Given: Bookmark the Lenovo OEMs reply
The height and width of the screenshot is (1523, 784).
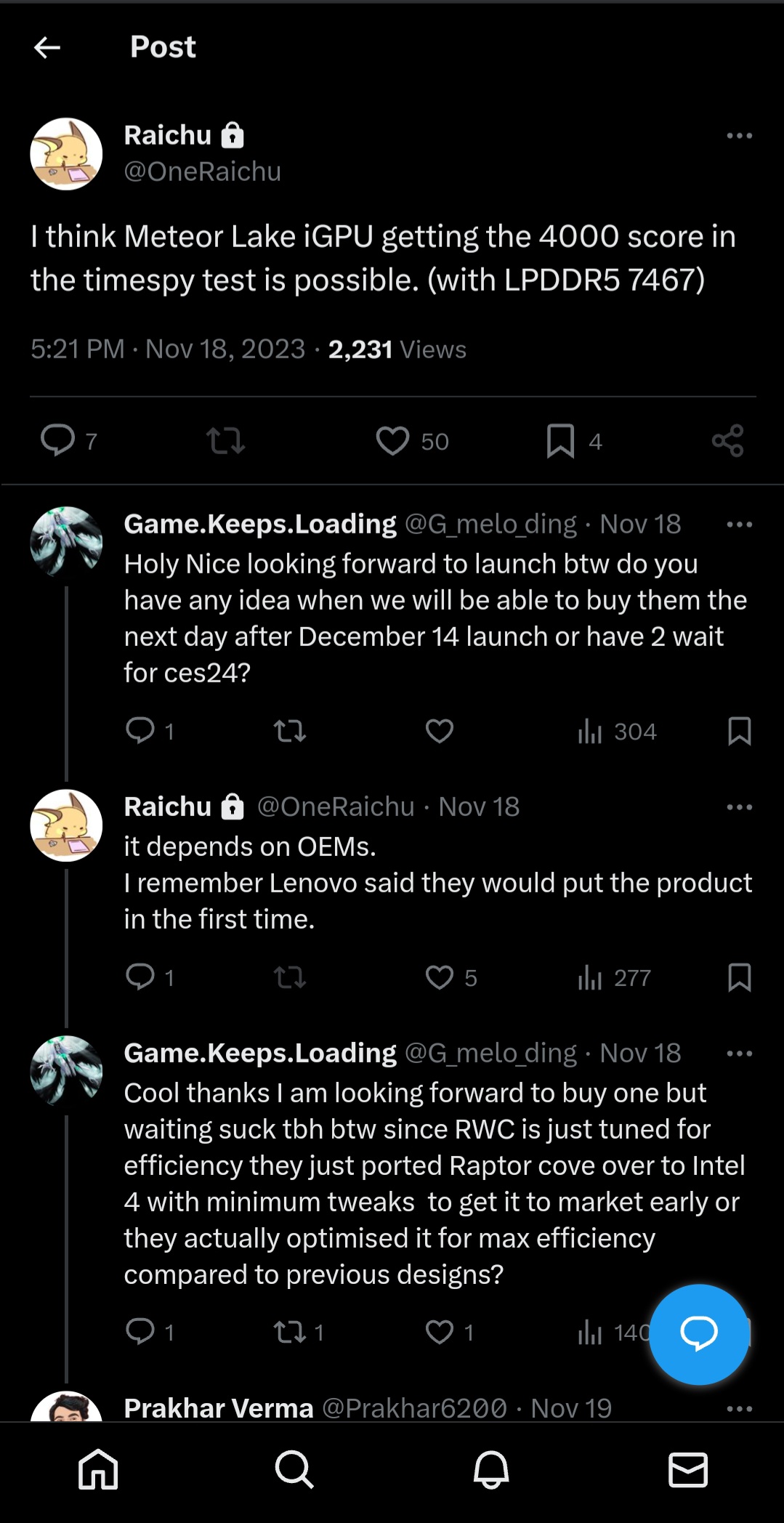Looking at the screenshot, I should coord(739,977).
